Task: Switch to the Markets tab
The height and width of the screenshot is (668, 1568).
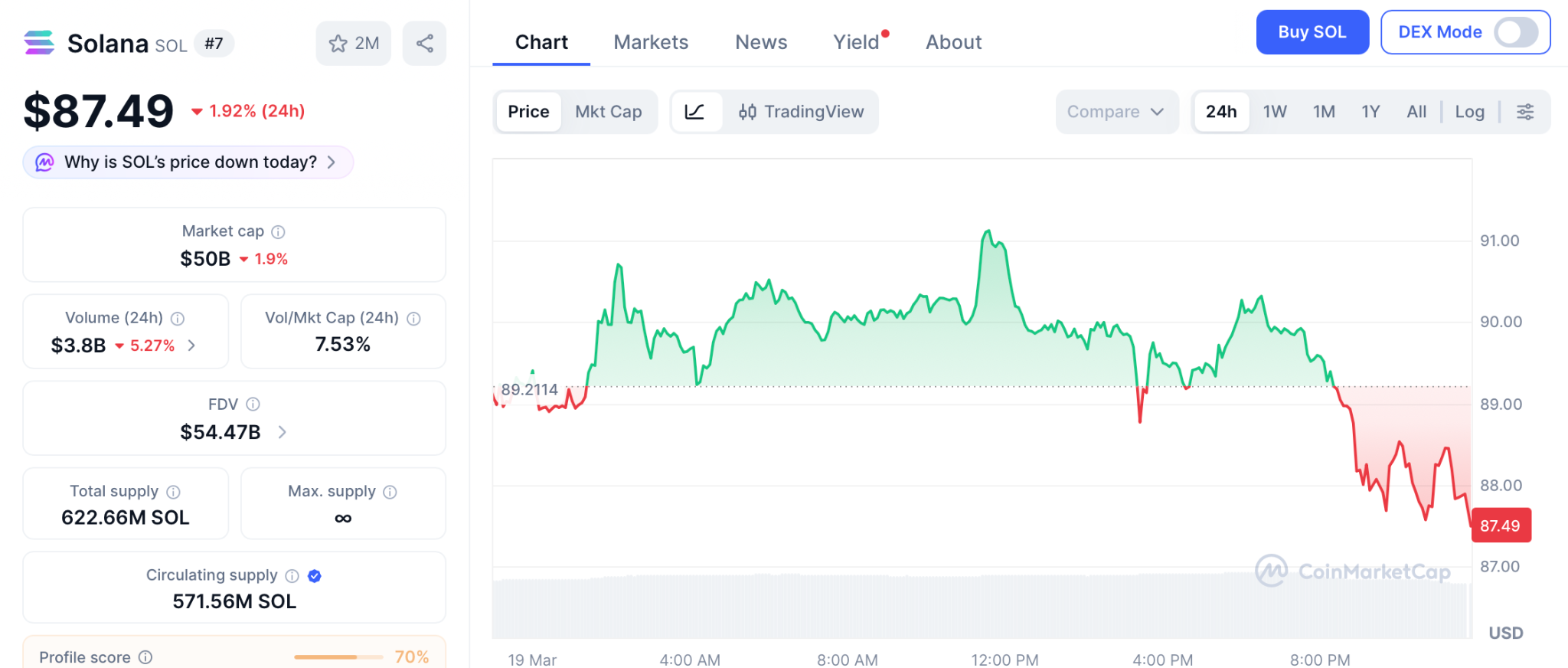Action: point(651,42)
